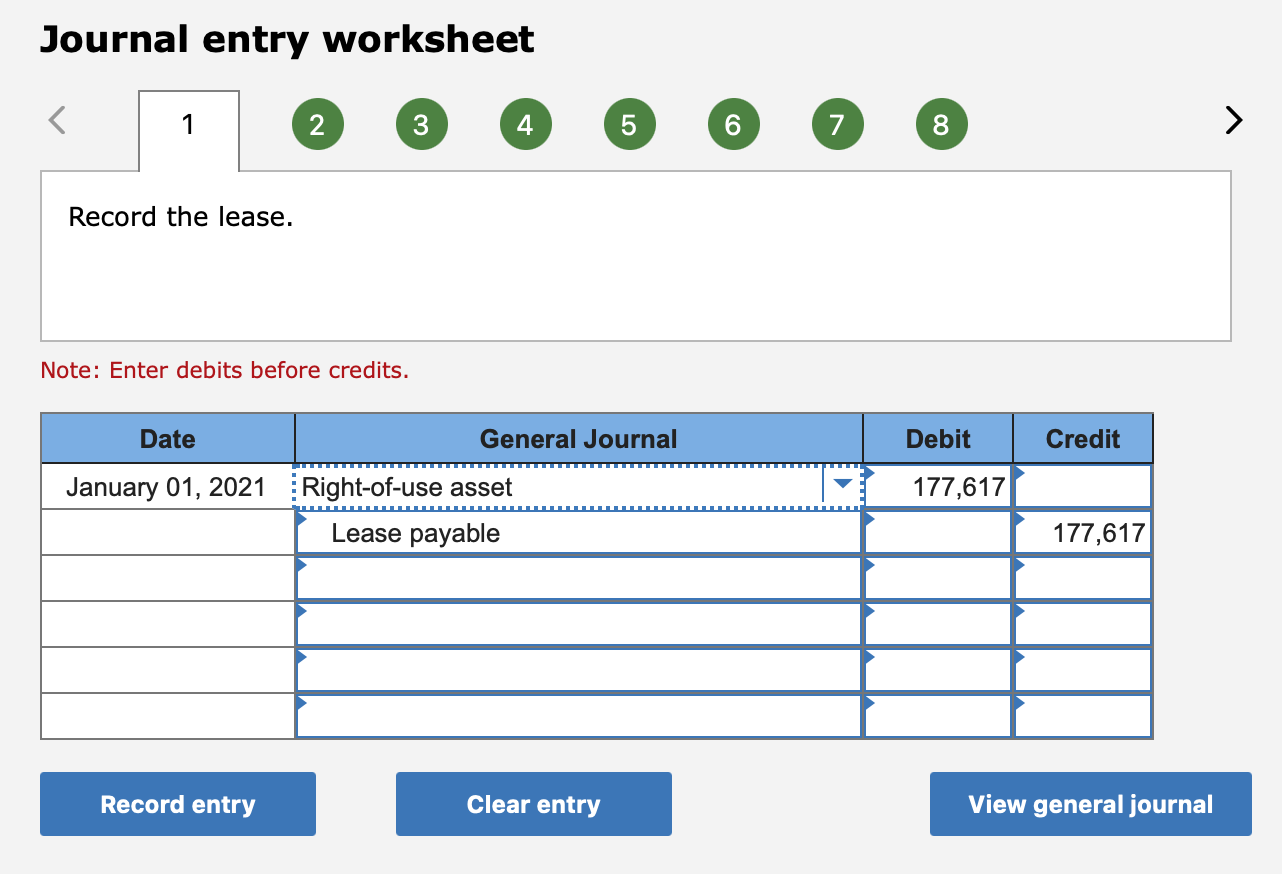Open the dropdown on the Lease payable row
This screenshot has height=874, width=1282.
[578, 532]
